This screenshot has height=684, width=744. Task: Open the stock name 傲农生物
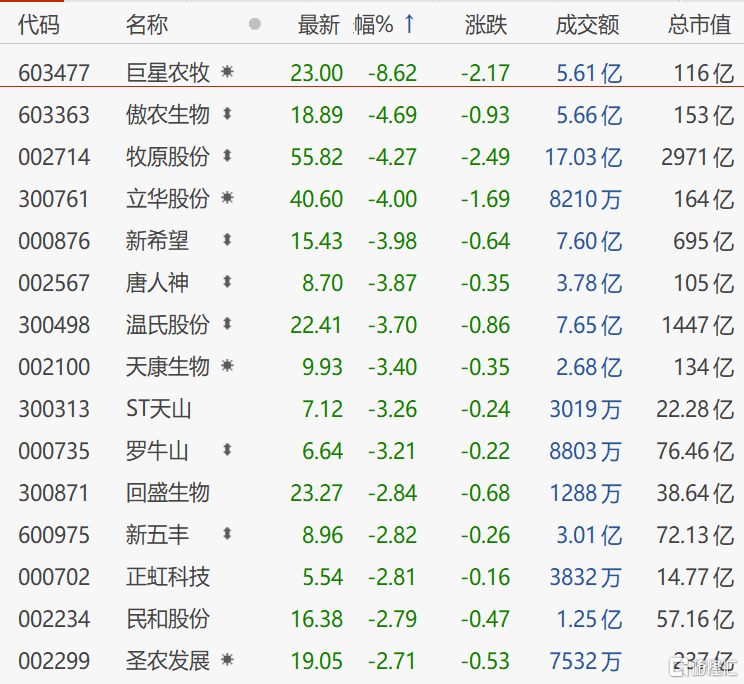pyautogui.click(x=167, y=115)
